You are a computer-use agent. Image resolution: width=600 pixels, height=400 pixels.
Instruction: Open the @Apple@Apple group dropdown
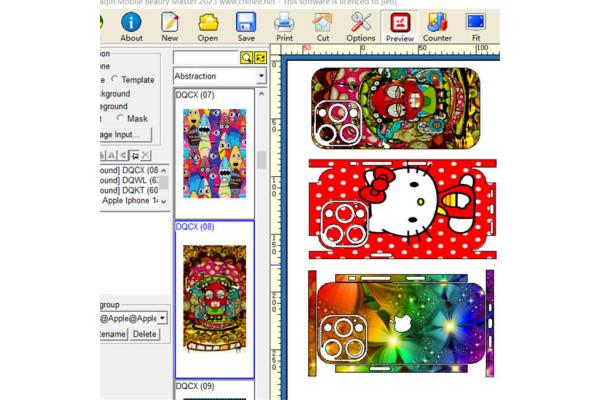[163, 318]
